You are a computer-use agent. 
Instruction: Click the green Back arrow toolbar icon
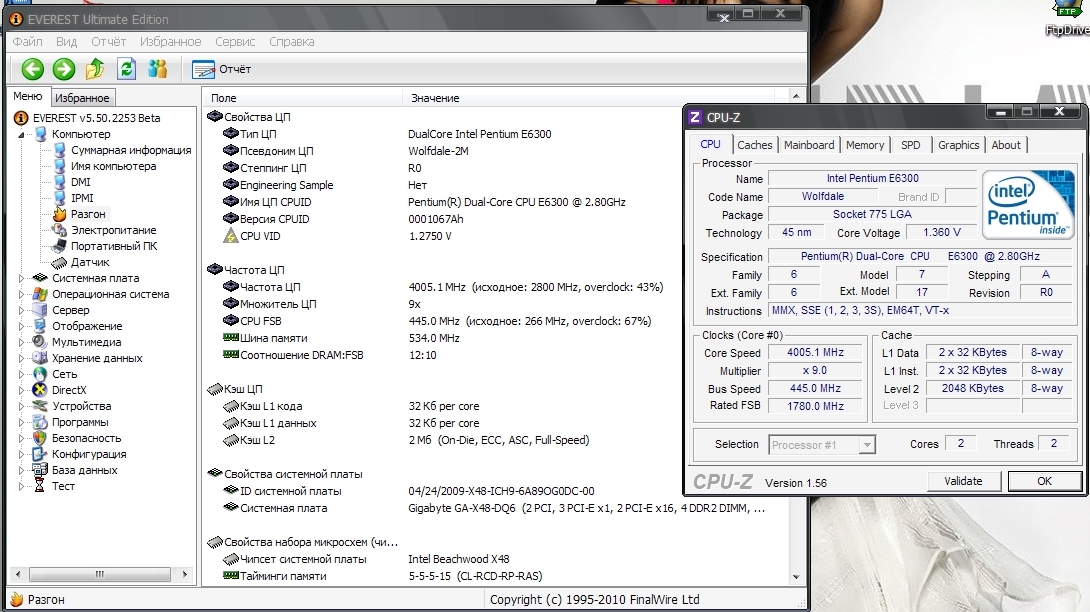click(33, 69)
